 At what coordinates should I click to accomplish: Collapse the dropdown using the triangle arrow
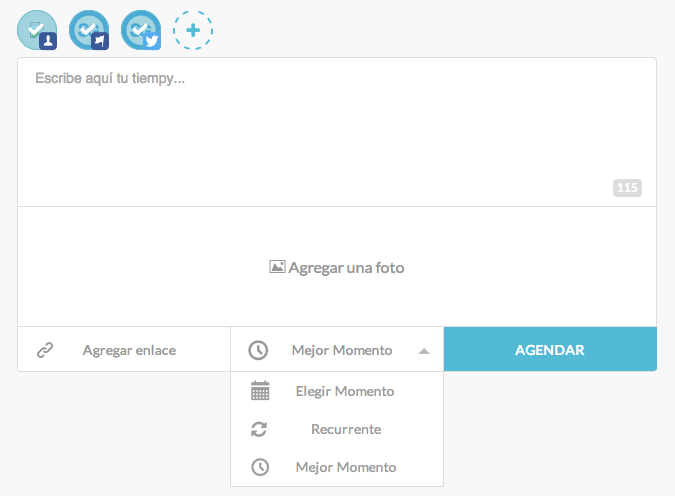pos(424,351)
